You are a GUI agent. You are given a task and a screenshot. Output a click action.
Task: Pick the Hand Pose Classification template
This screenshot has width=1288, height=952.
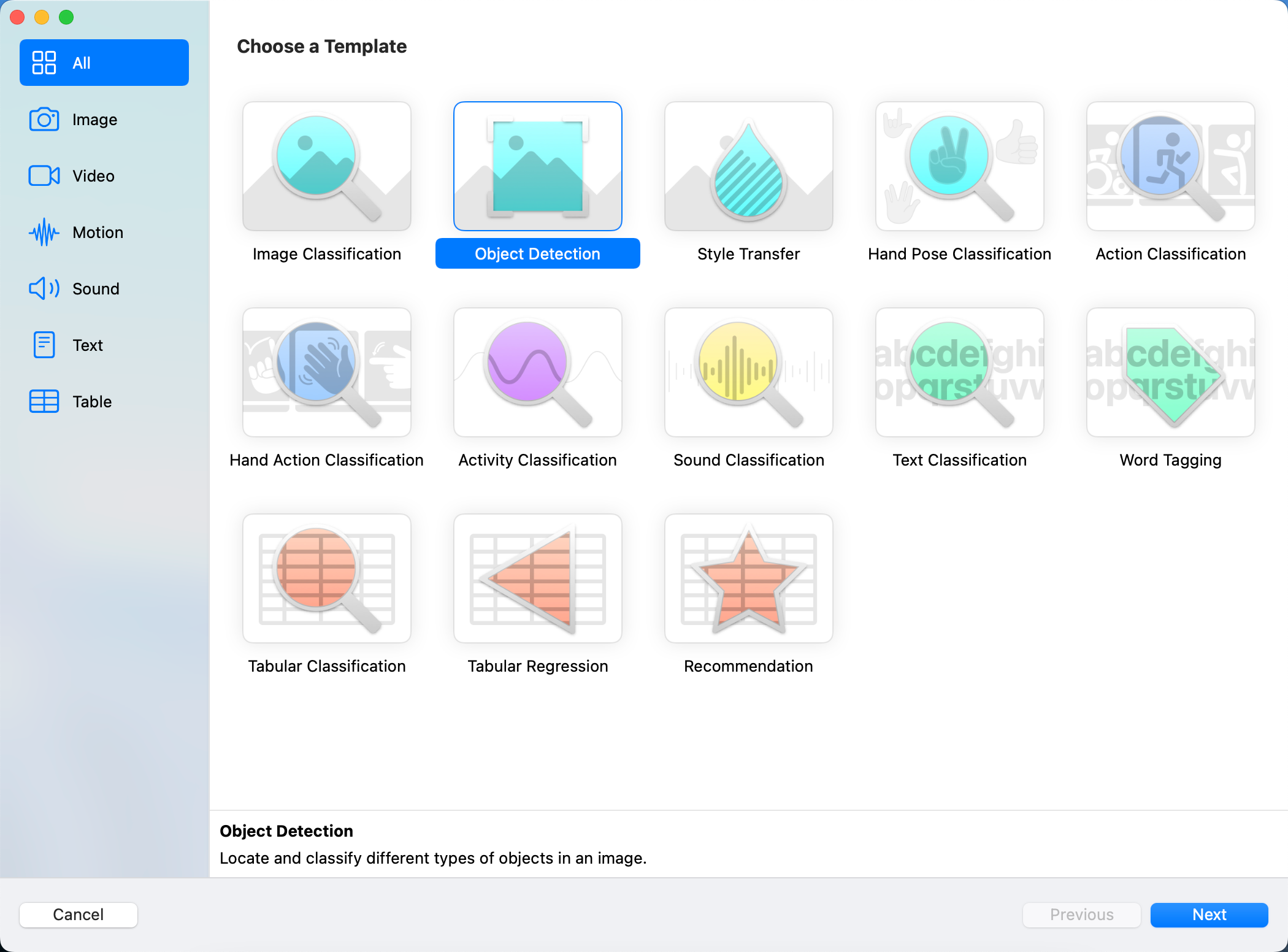[959, 166]
